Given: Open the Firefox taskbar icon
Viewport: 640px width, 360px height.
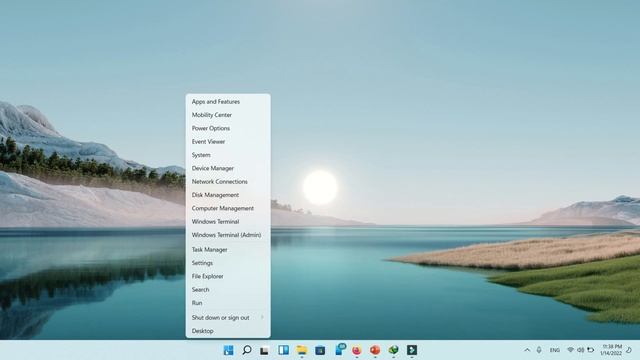Looking at the screenshot, I should [x=357, y=350].
